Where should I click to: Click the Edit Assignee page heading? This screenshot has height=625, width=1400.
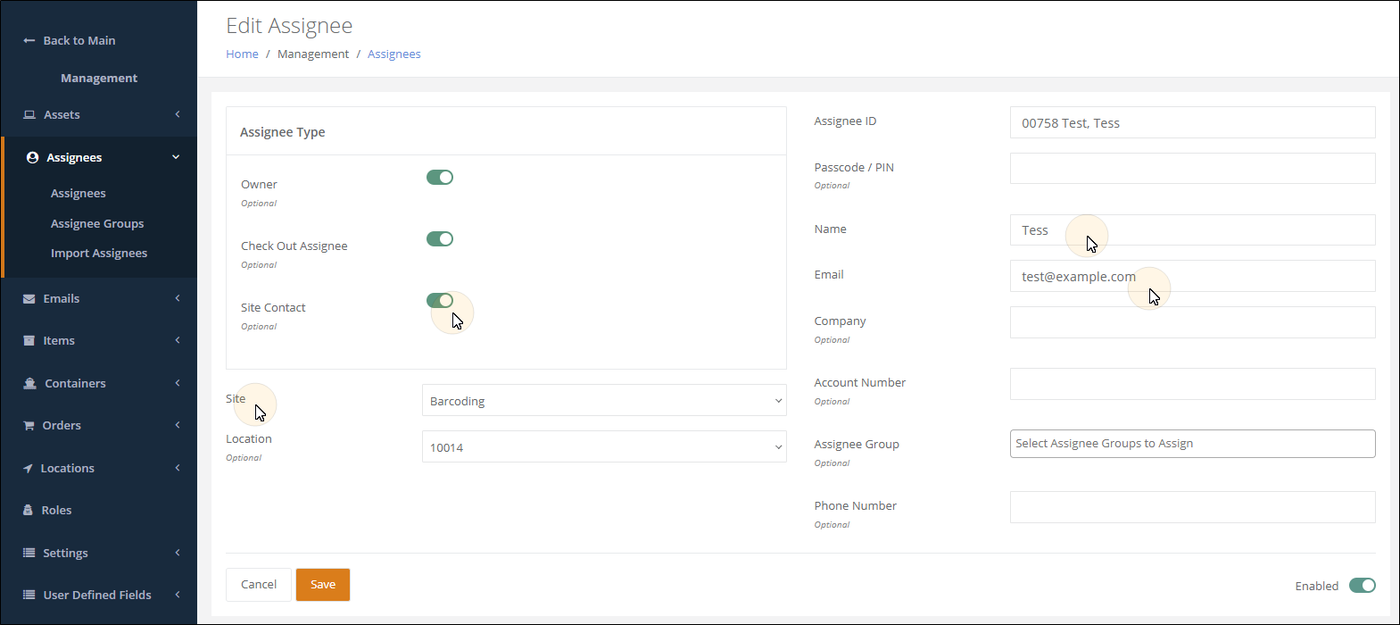[x=289, y=26]
